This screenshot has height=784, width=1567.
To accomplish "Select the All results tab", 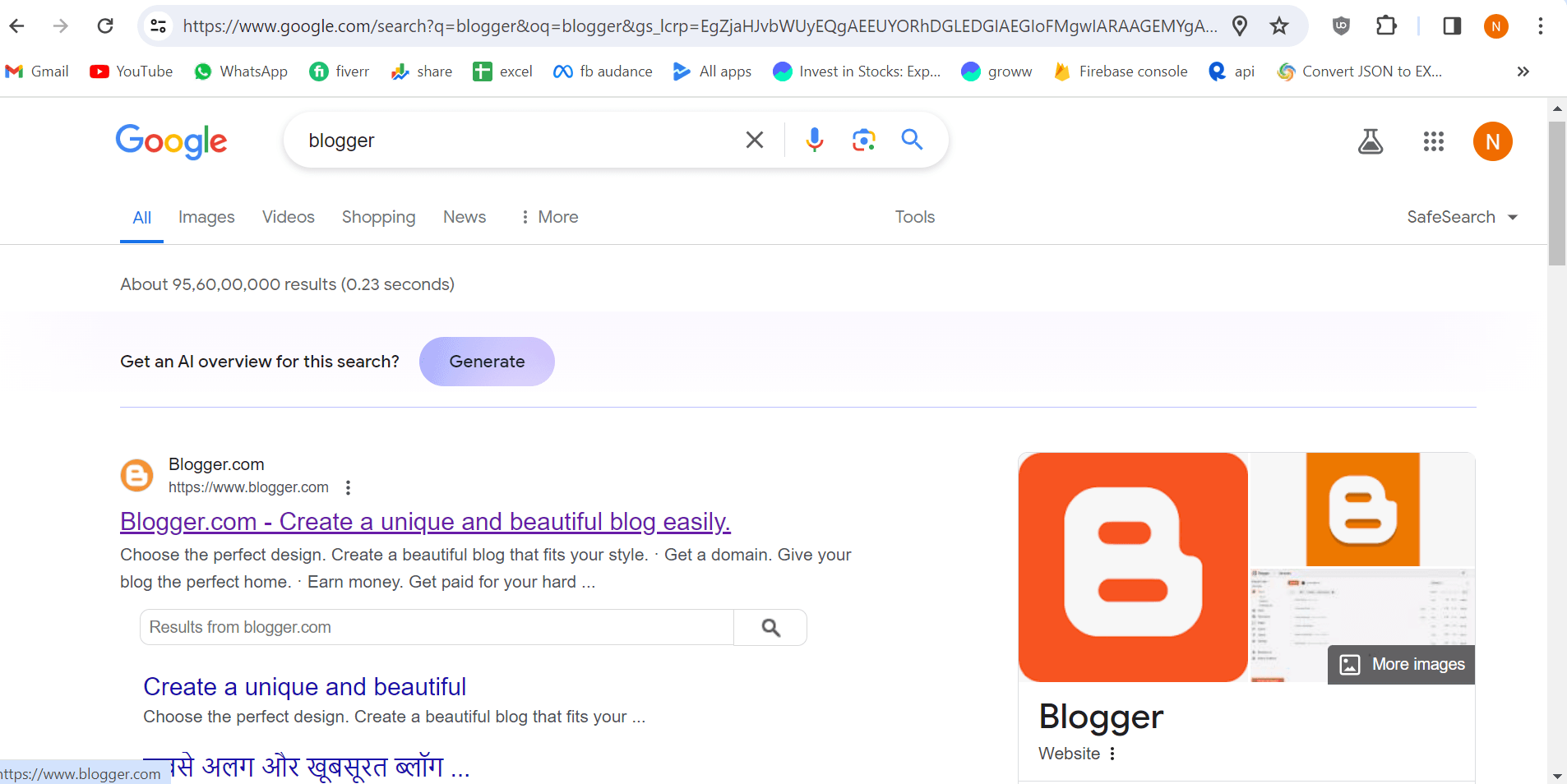I will point(141,218).
